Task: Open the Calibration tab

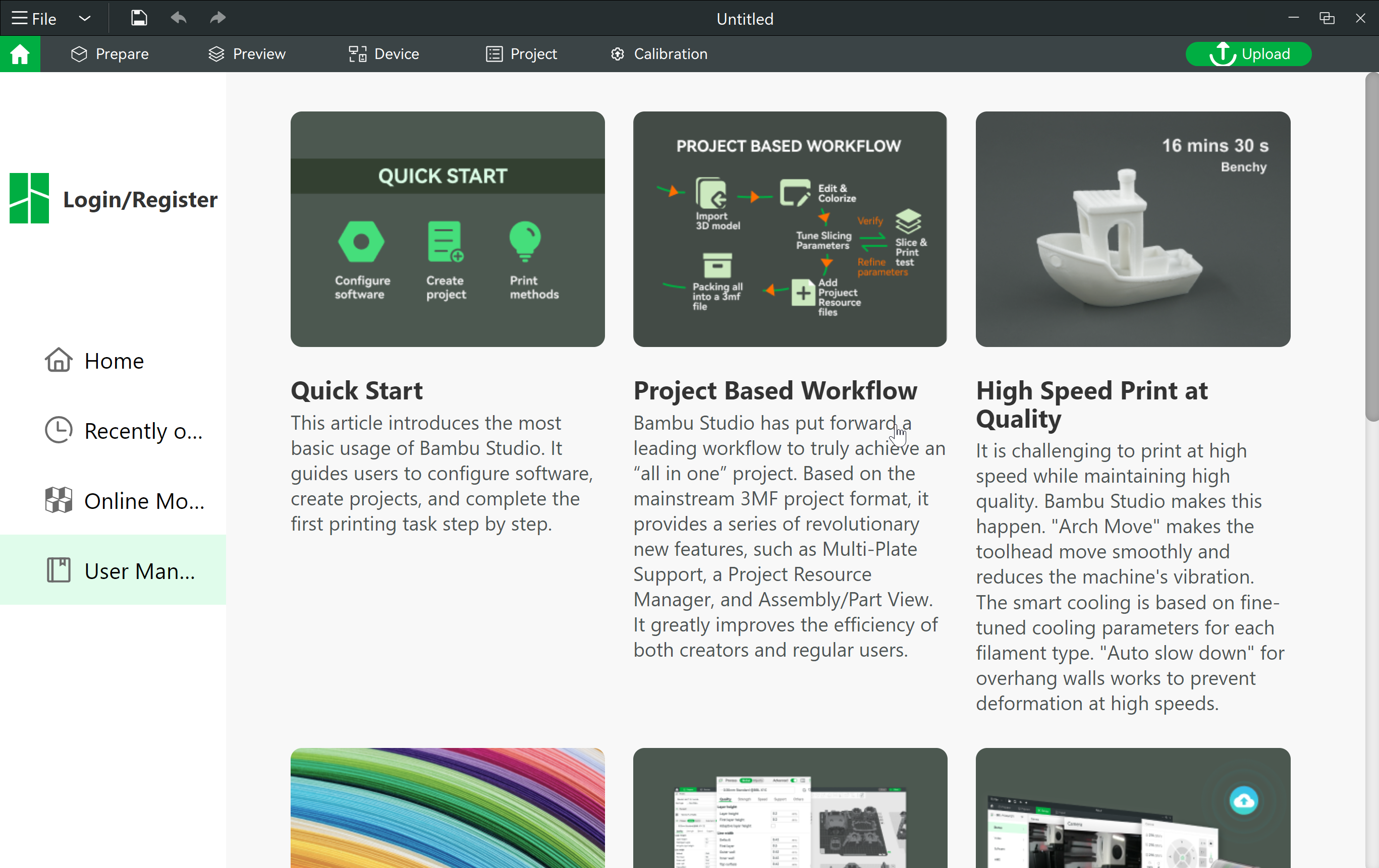Action: tap(658, 54)
